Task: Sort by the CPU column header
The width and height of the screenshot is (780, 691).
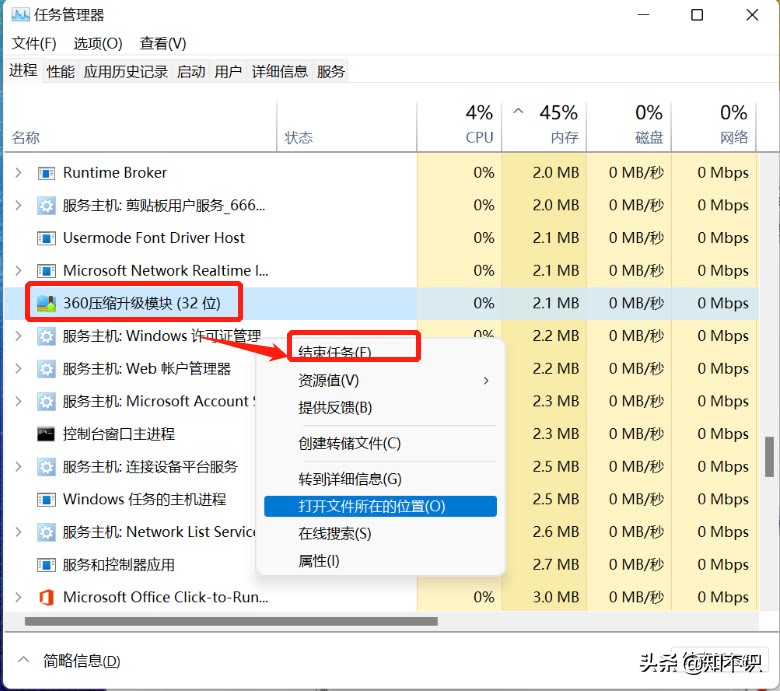Action: pos(459,126)
